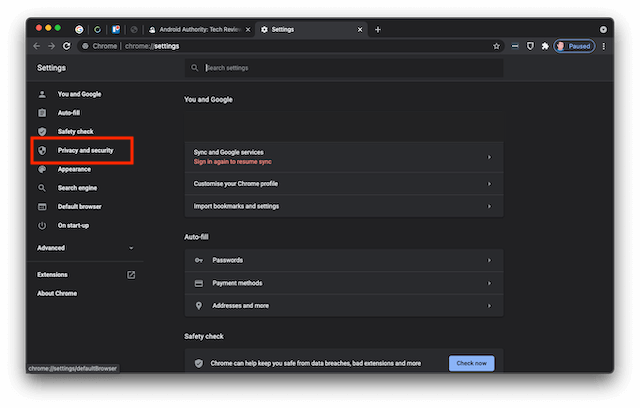The height and width of the screenshot is (408, 640).
Task: Click the Addresses location pin icon
Action: pyautogui.click(x=199, y=306)
